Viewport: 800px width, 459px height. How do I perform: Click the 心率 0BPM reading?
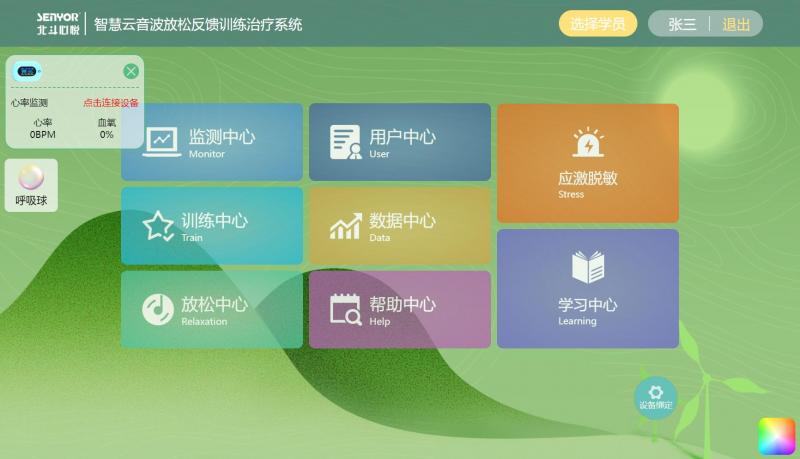click(x=42, y=129)
